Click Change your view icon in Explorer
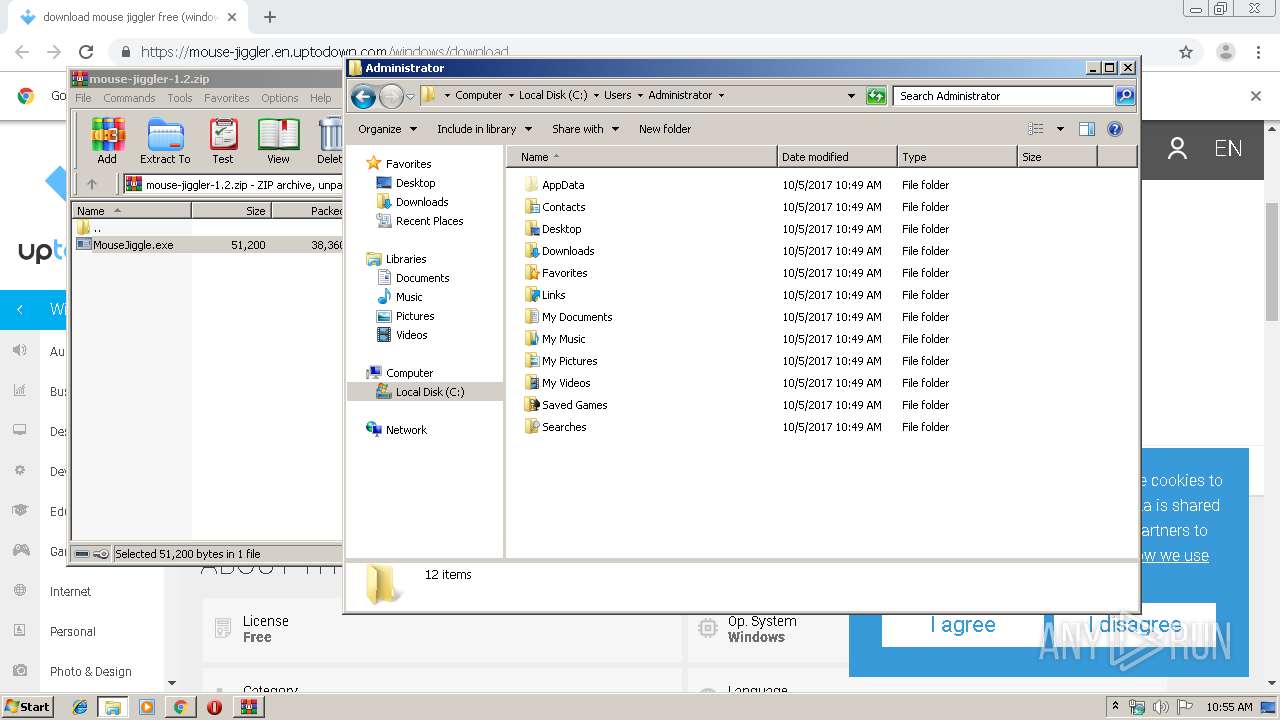This screenshot has width=1280, height=720. 1036,129
